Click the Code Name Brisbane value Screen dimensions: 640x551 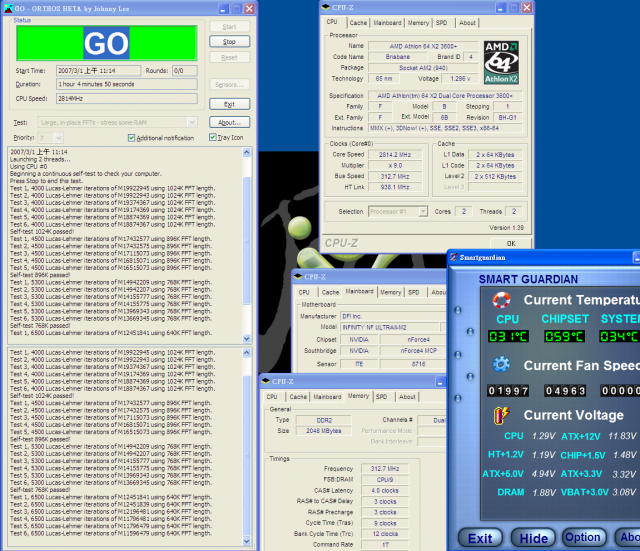point(397,57)
